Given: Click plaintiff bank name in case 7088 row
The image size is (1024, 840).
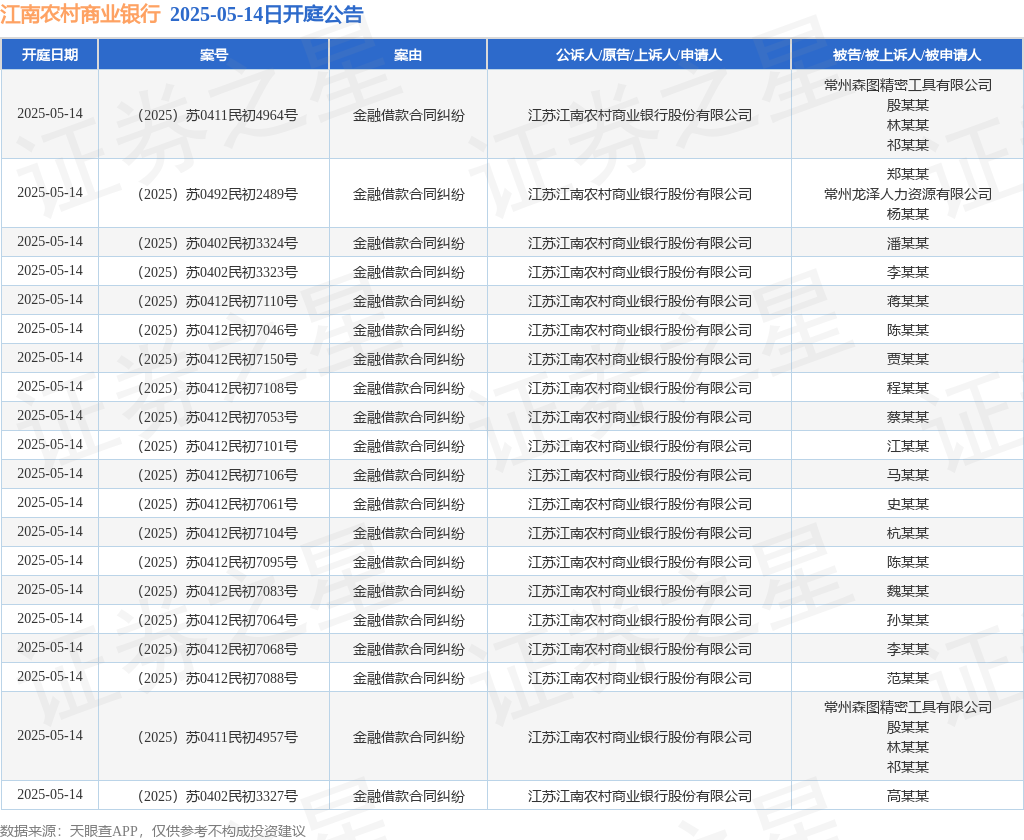Looking at the screenshot, I should 639,678.
